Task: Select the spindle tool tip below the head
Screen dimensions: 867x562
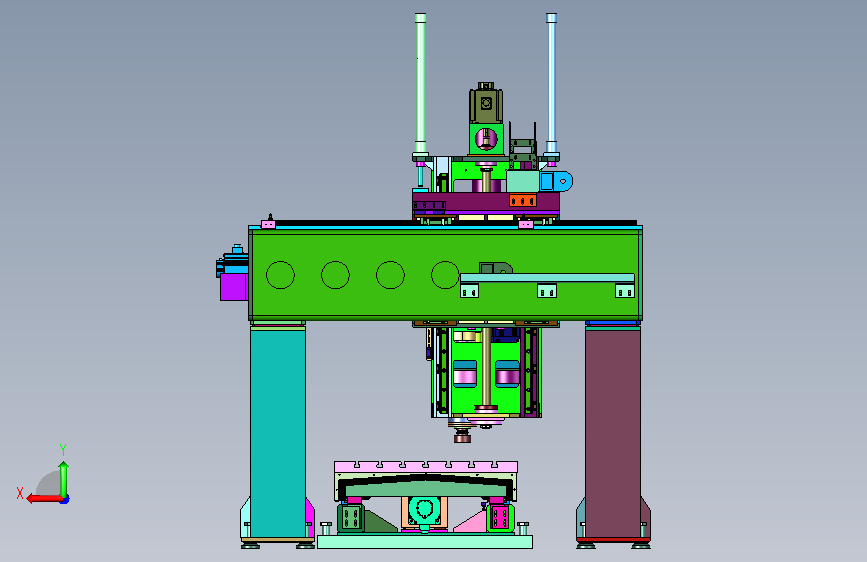Action: [x=462, y=437]
